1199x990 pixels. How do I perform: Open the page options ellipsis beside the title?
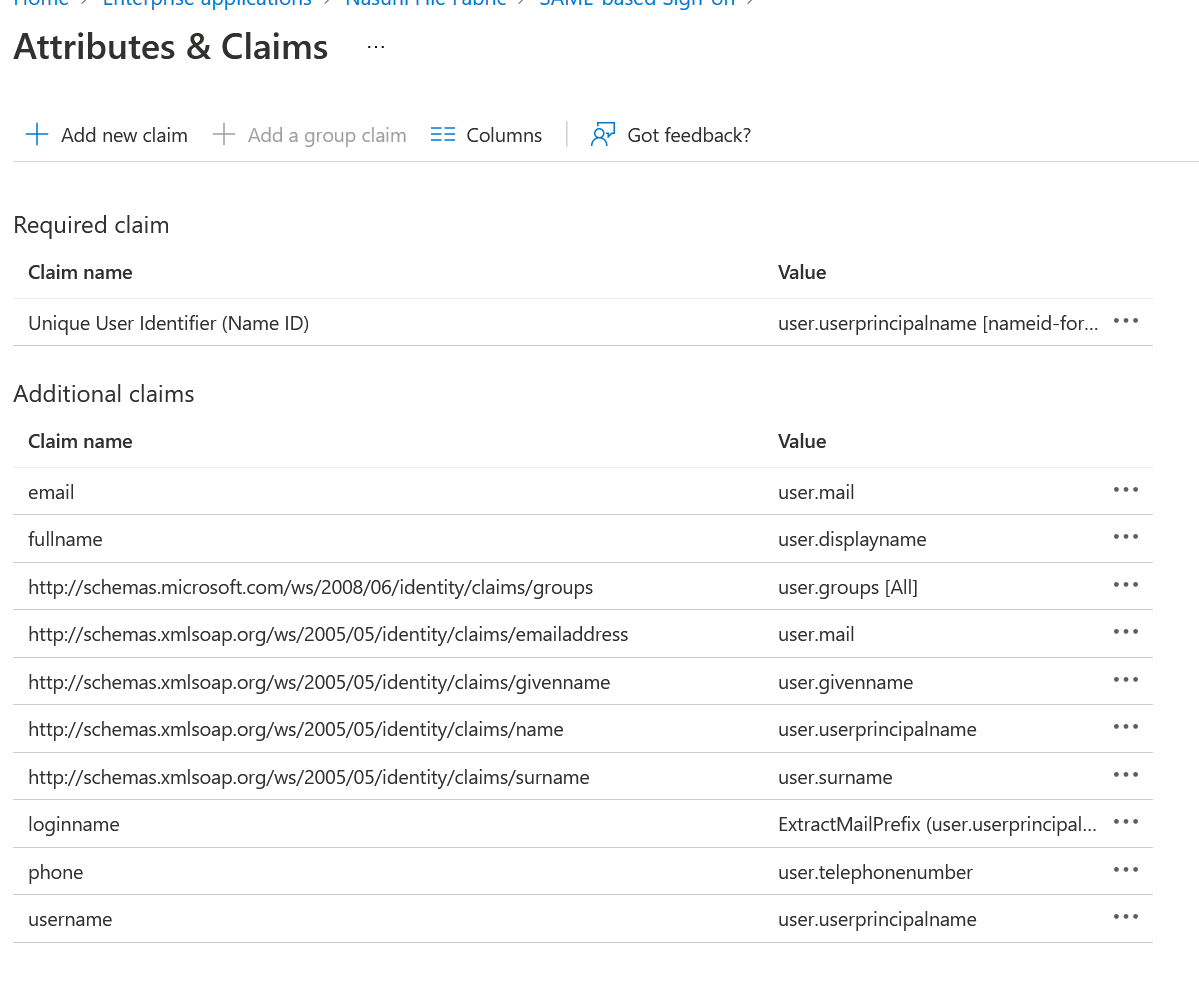pos(376,47)
